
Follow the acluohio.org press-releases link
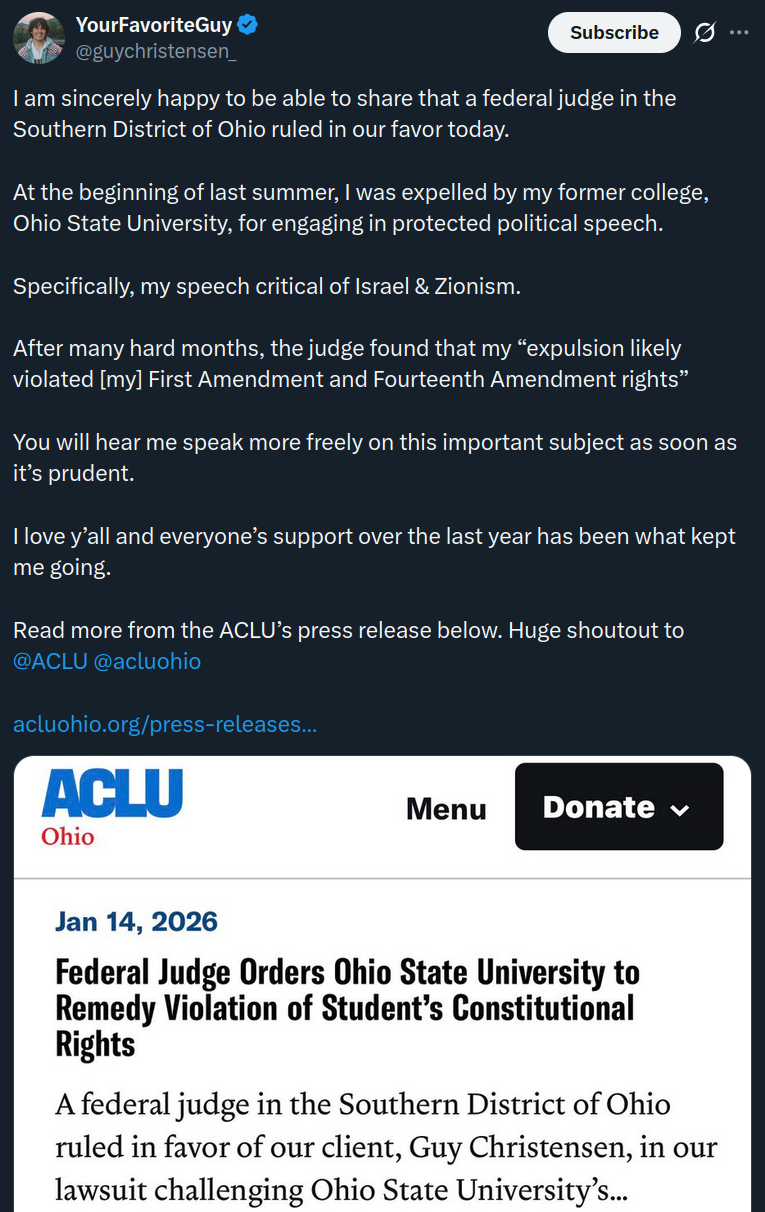pos(165,724)
